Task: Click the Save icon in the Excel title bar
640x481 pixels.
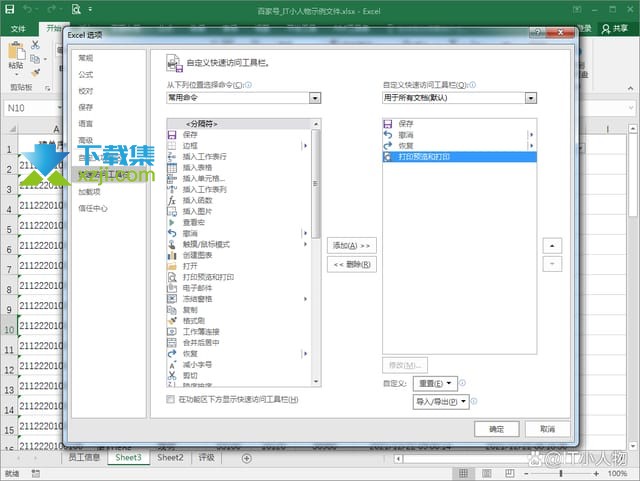Action: 9,9
